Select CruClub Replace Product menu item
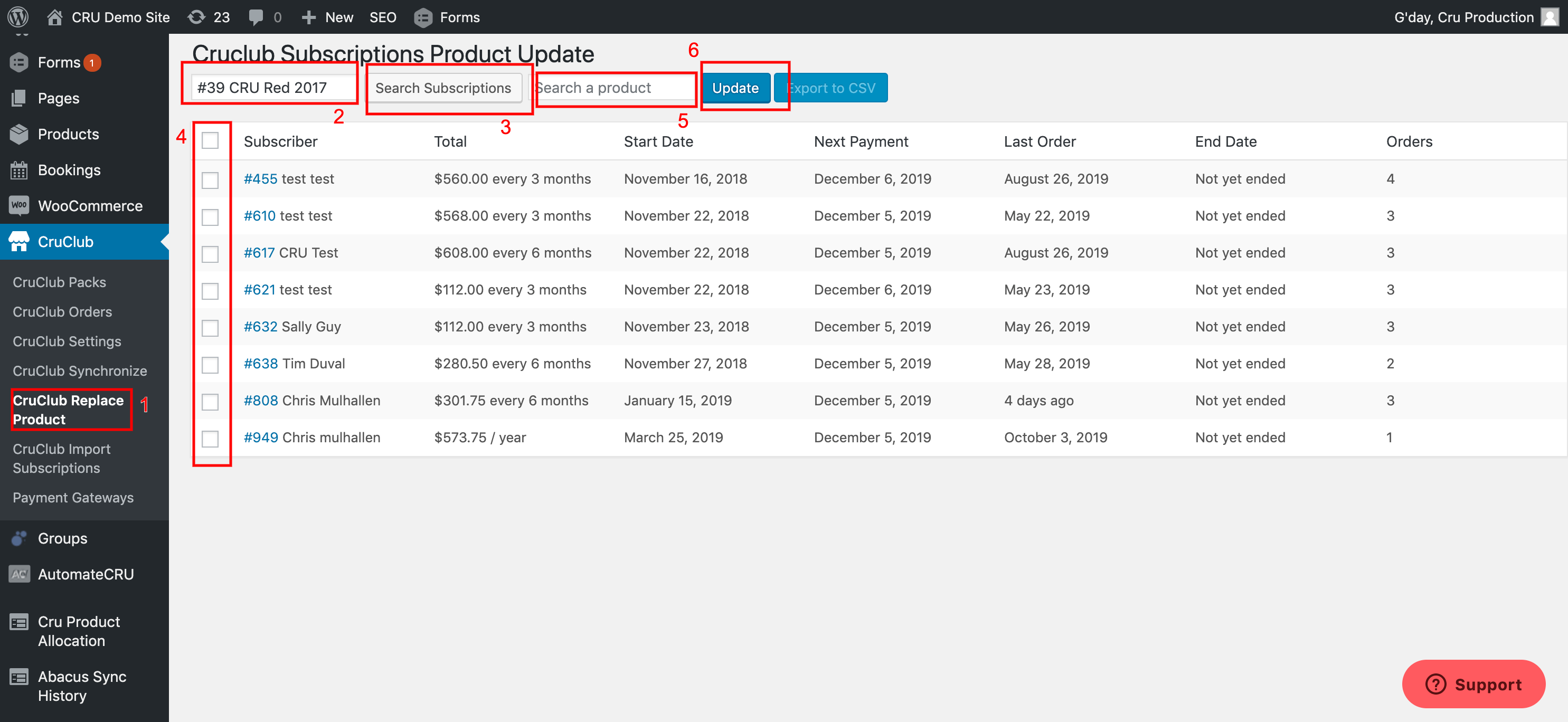 [68, 410]
